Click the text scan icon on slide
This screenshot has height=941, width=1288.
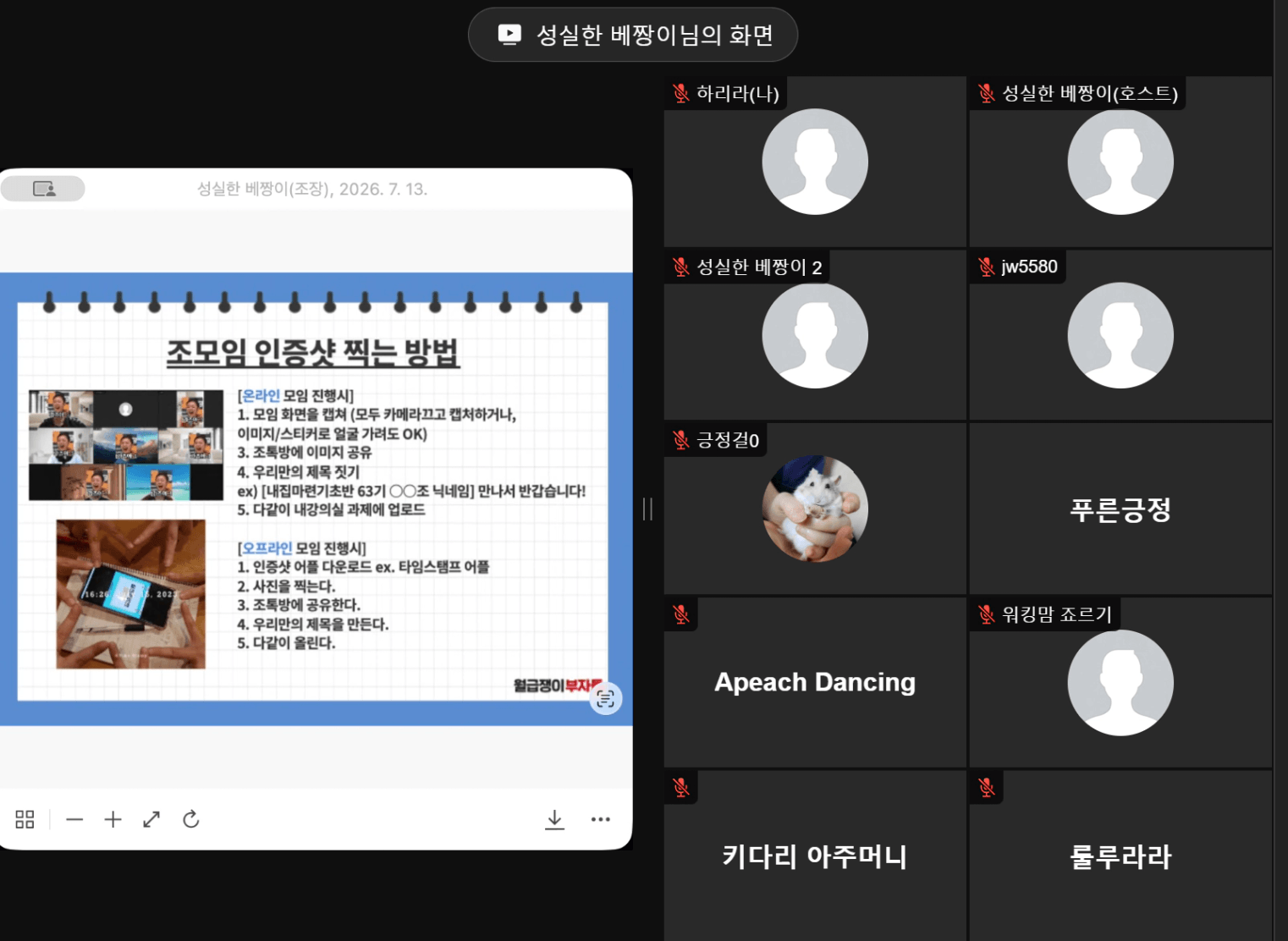[606, 698]
